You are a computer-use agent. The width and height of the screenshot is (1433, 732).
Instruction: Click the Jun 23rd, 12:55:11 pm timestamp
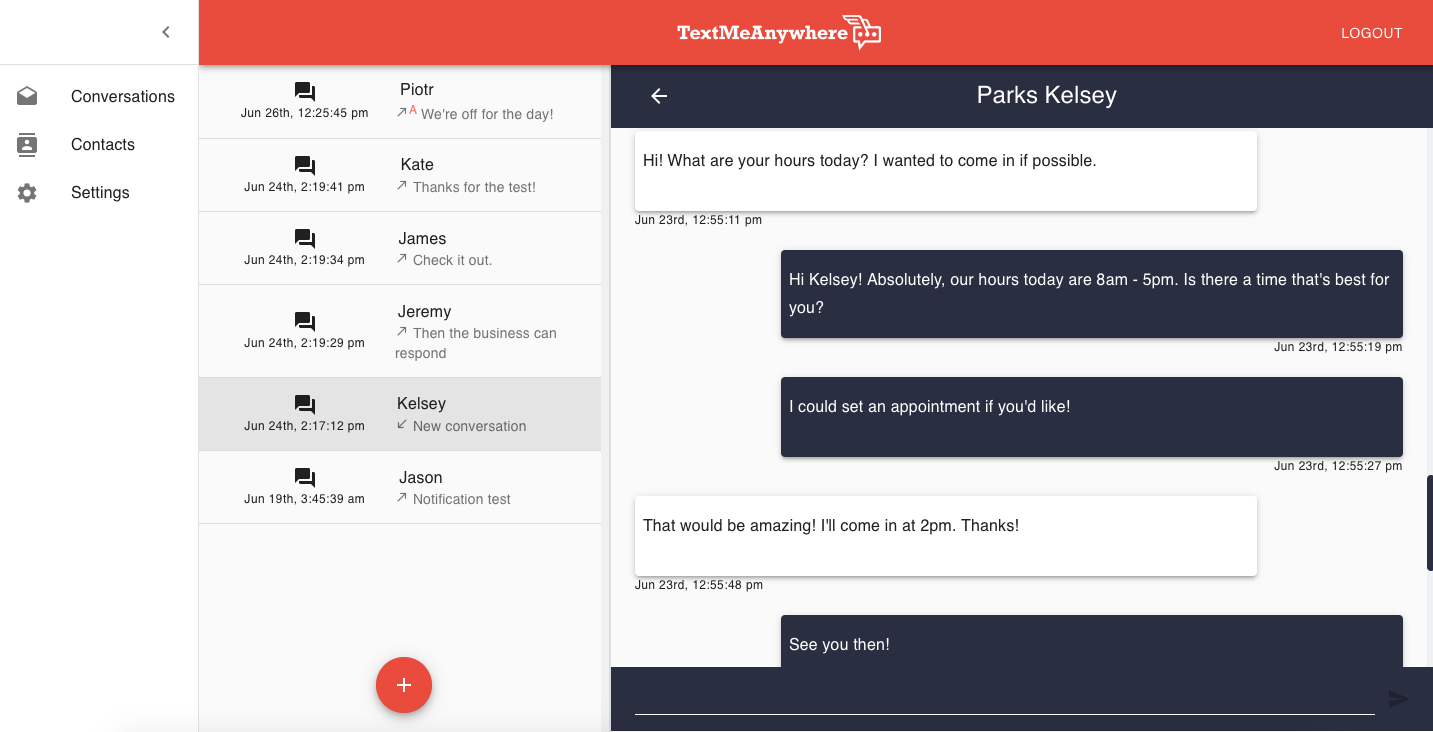coord(698,220)
